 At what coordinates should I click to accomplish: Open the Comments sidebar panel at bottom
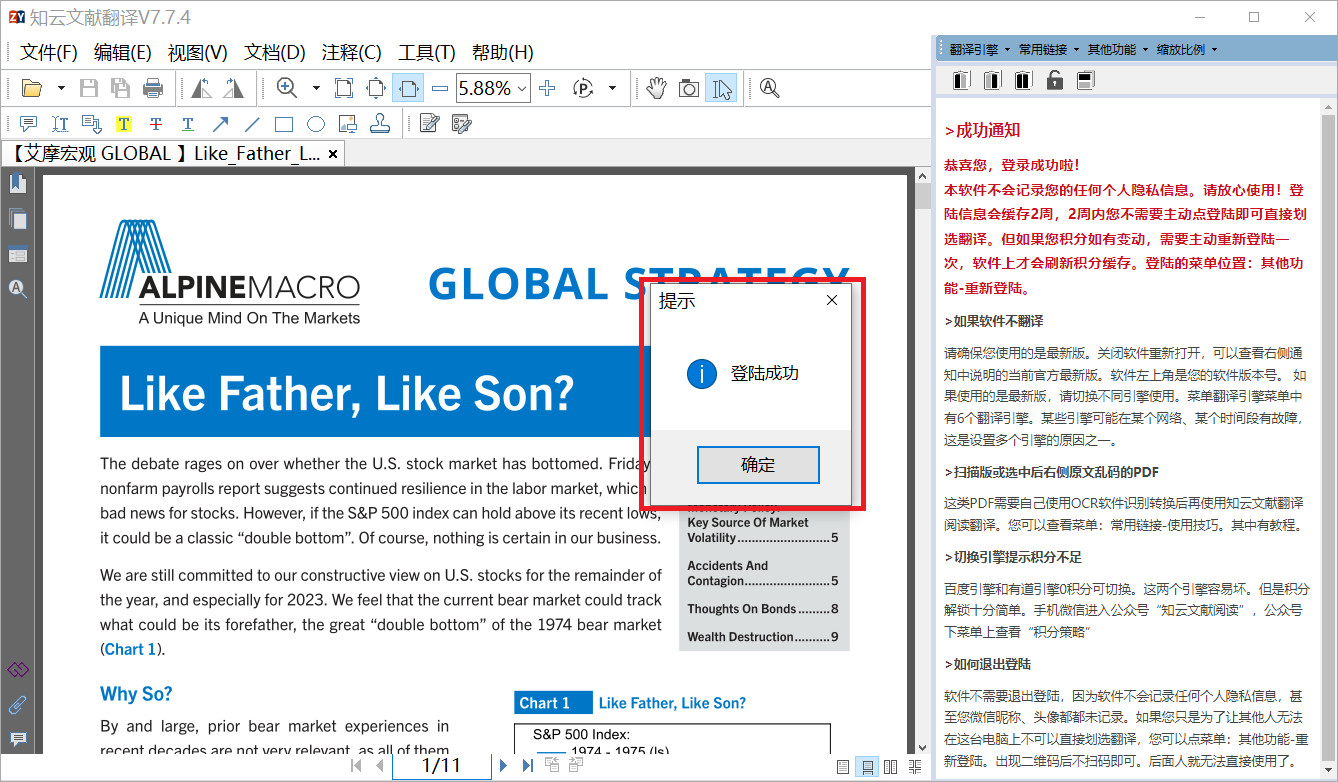tap(18, 740)
